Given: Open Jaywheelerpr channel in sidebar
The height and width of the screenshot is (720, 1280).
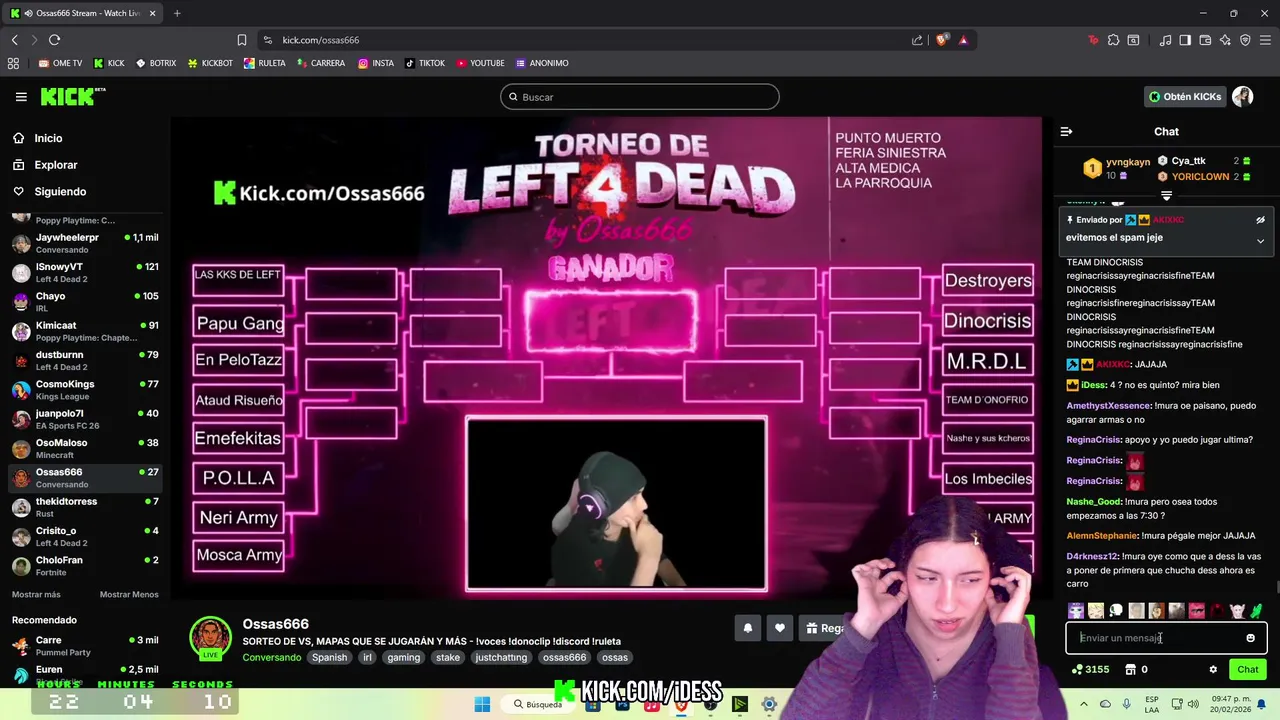Looking at the screenshot, I should coord(85,243).
